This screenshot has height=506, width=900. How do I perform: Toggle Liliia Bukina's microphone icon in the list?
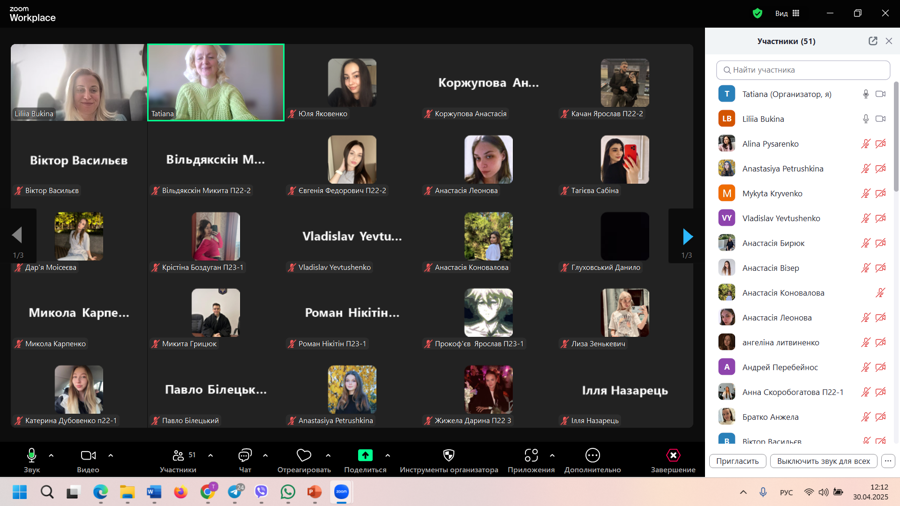[x=866, y=119]
